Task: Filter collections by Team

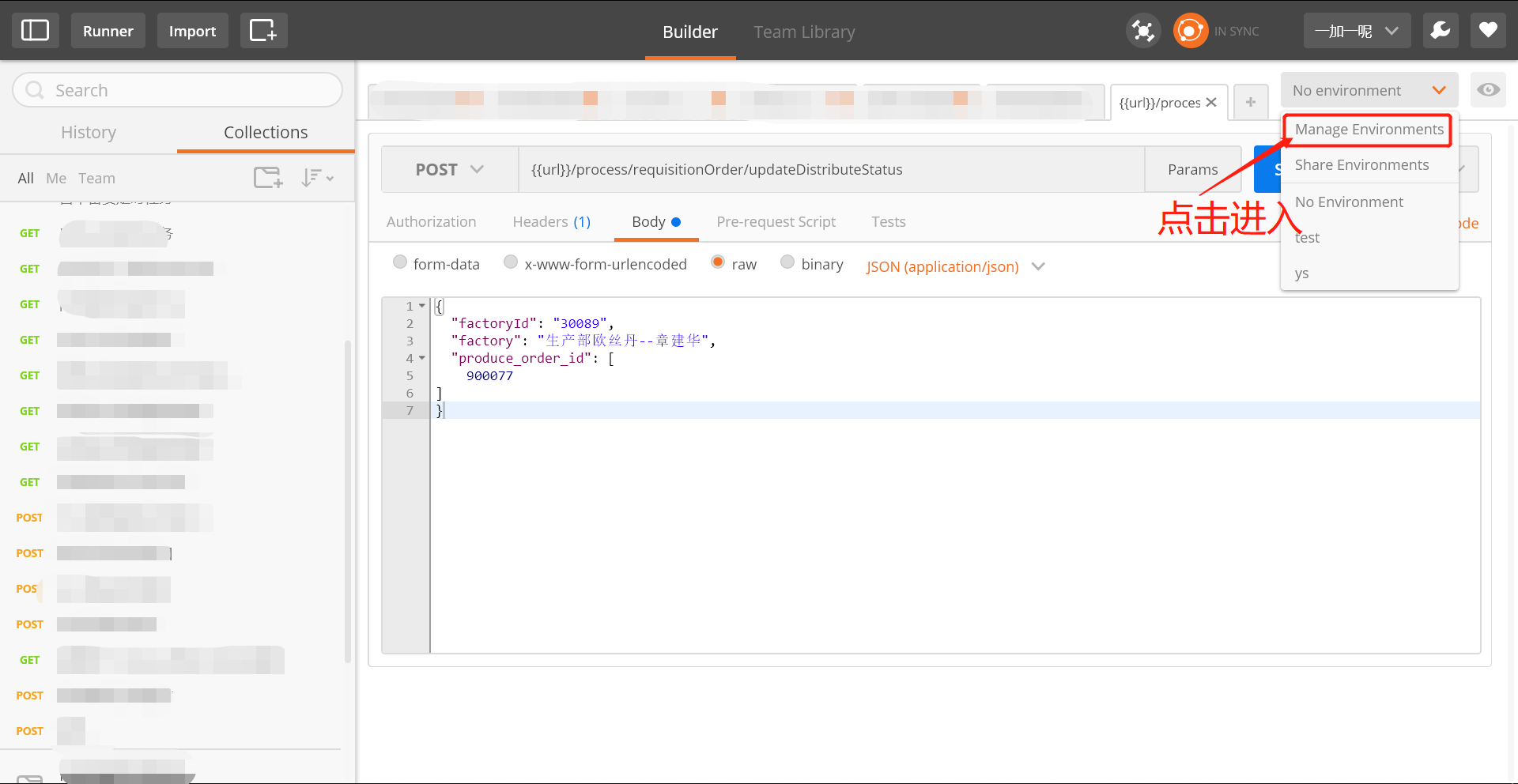Action: pyautogui.click(x=96, y=179)
